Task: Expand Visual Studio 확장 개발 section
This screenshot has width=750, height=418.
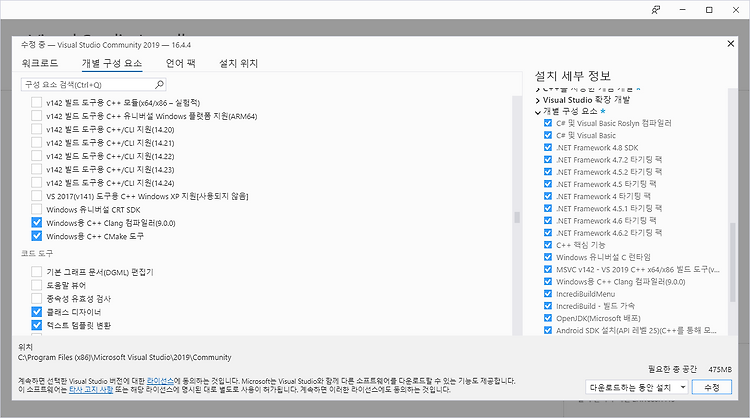Action: pyautogui.click(x=538, y=100)
